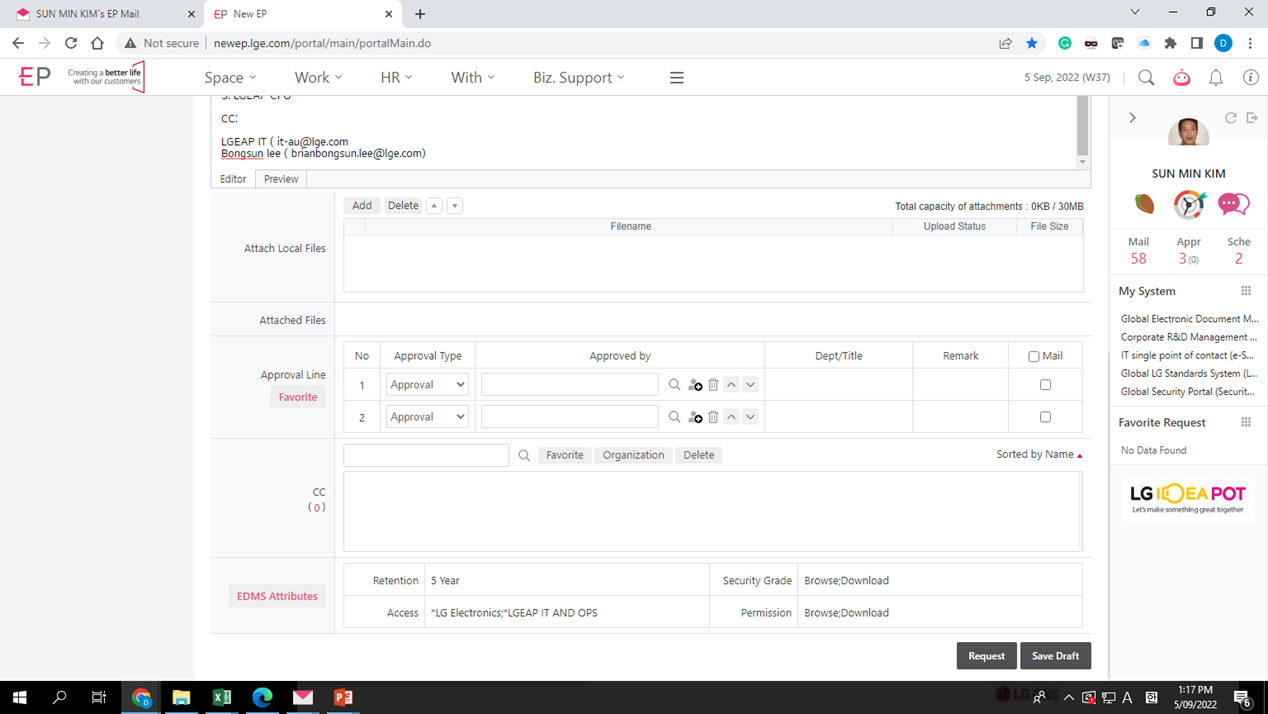Click the Request button
This screenshot has width=1268, height=714.
986,656
